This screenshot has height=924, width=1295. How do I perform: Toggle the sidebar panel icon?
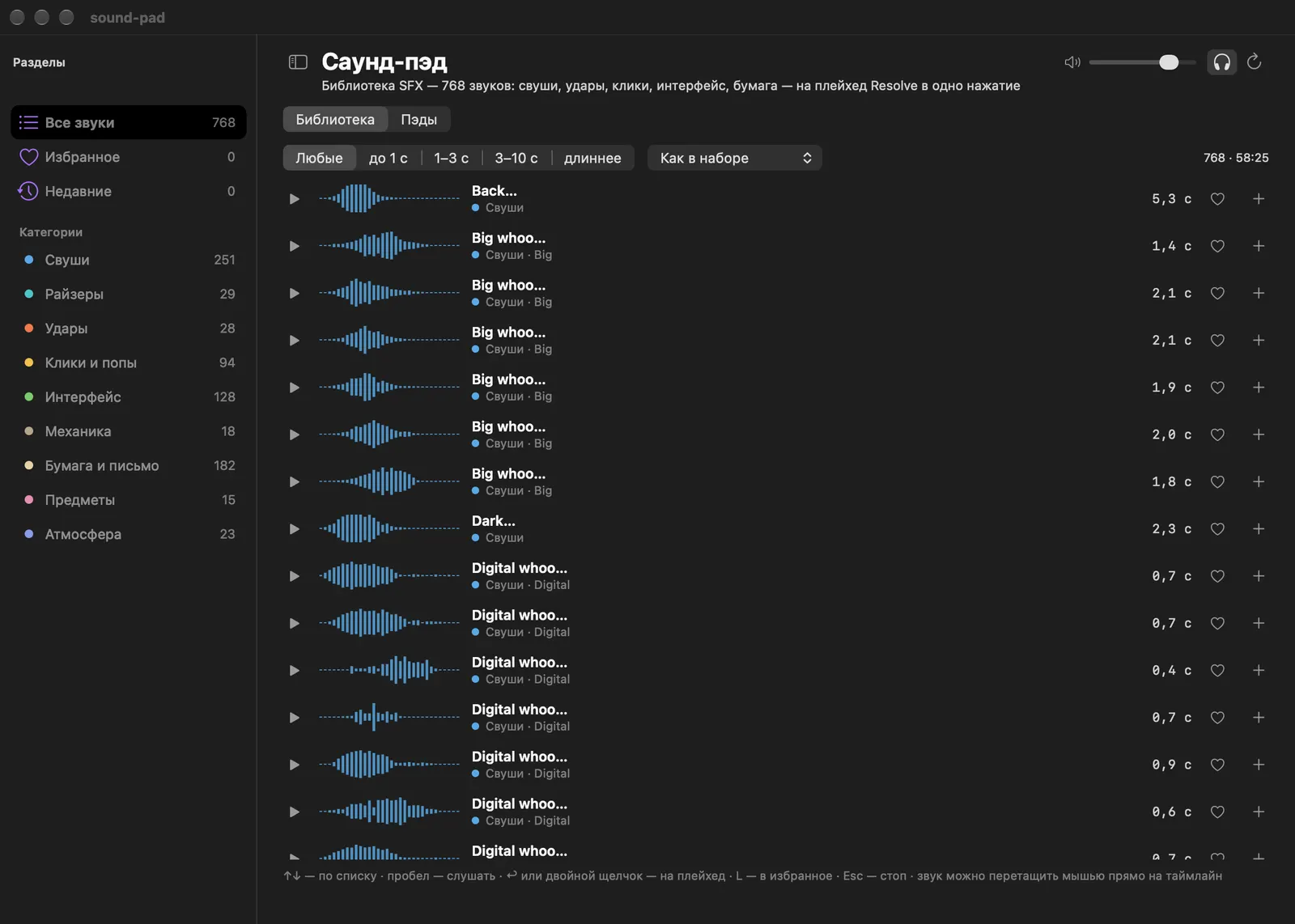coord(298,62)
